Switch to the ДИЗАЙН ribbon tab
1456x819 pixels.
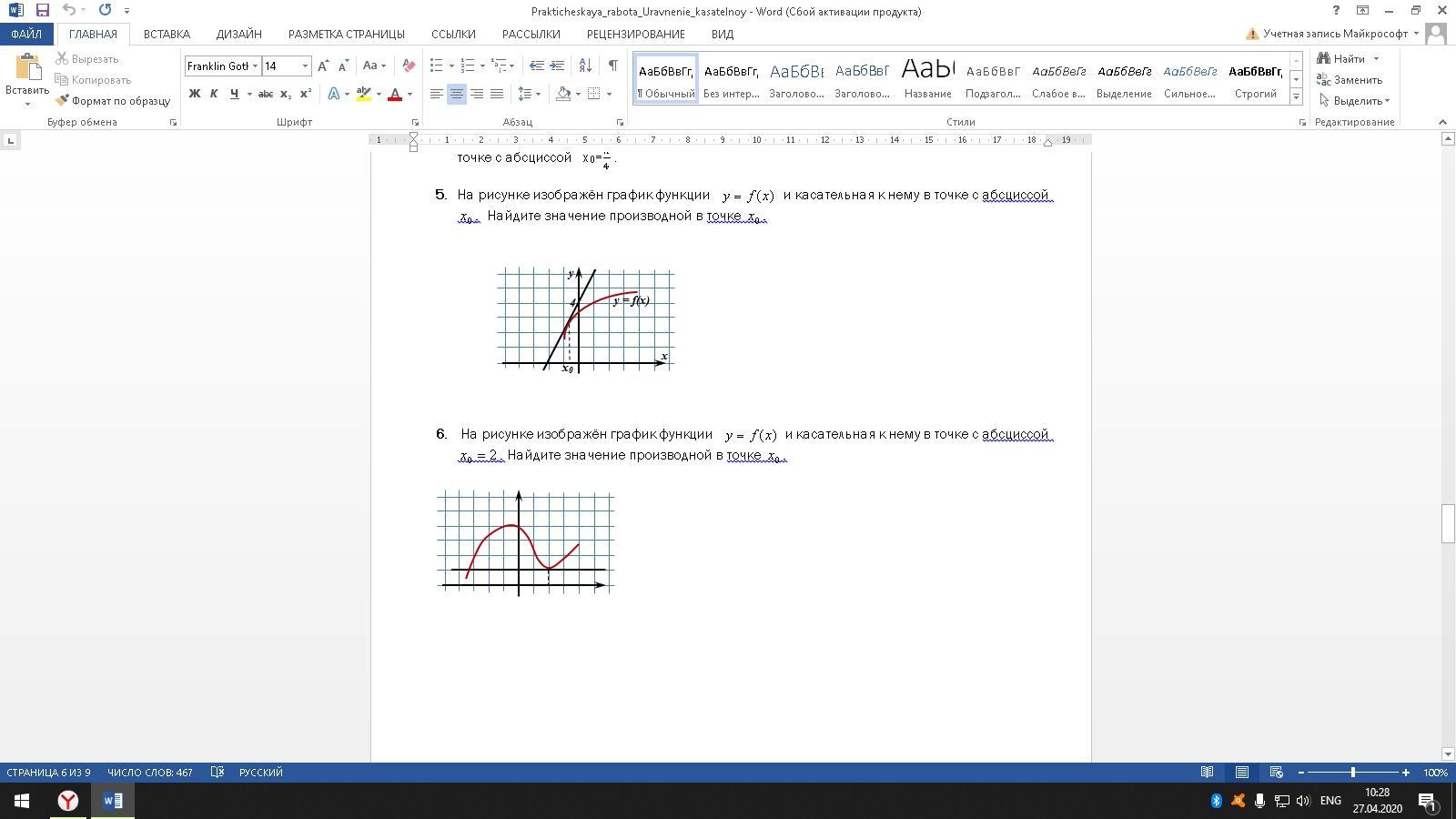pos(239,34)
